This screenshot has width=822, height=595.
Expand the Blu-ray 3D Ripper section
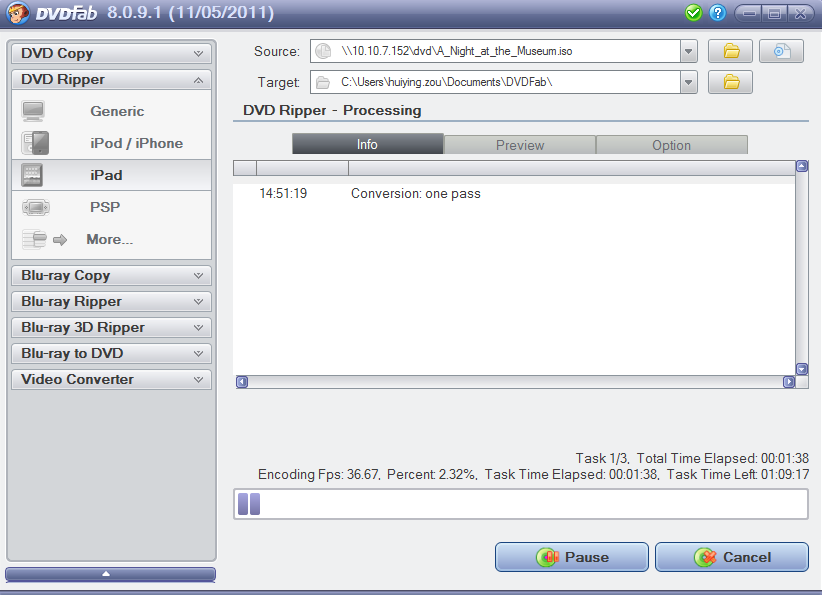coord(111,328)
